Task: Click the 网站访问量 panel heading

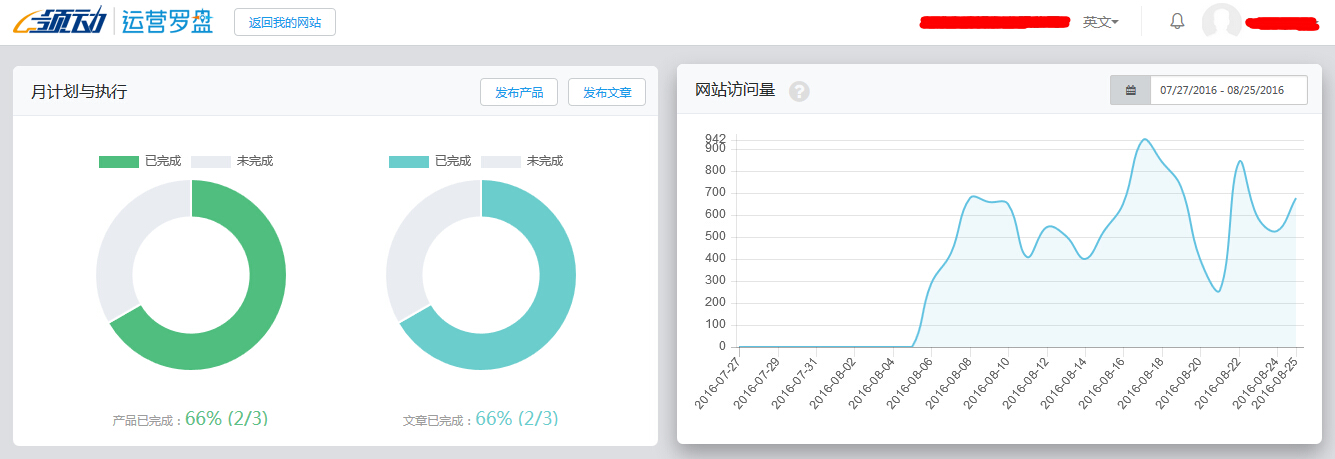Action: click(x=735, y=90)
